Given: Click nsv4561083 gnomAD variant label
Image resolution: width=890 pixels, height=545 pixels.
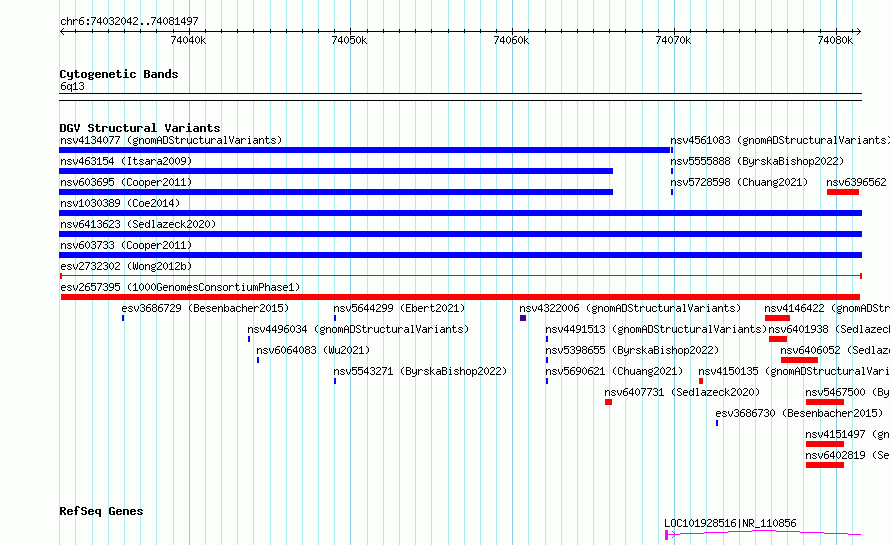Looking at the screenshot, I should coord(780,140).
